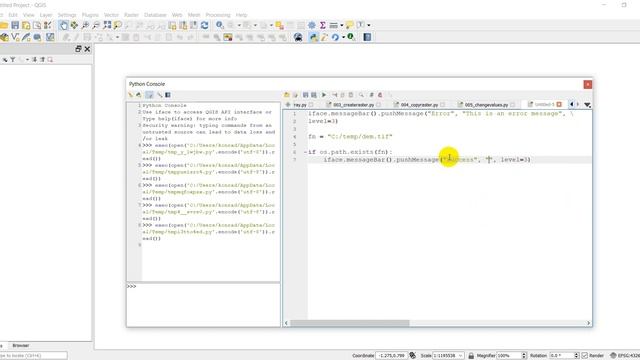Click the console Options wrench icon
Viewport: 640px width, 360px height.
(159, 95)
